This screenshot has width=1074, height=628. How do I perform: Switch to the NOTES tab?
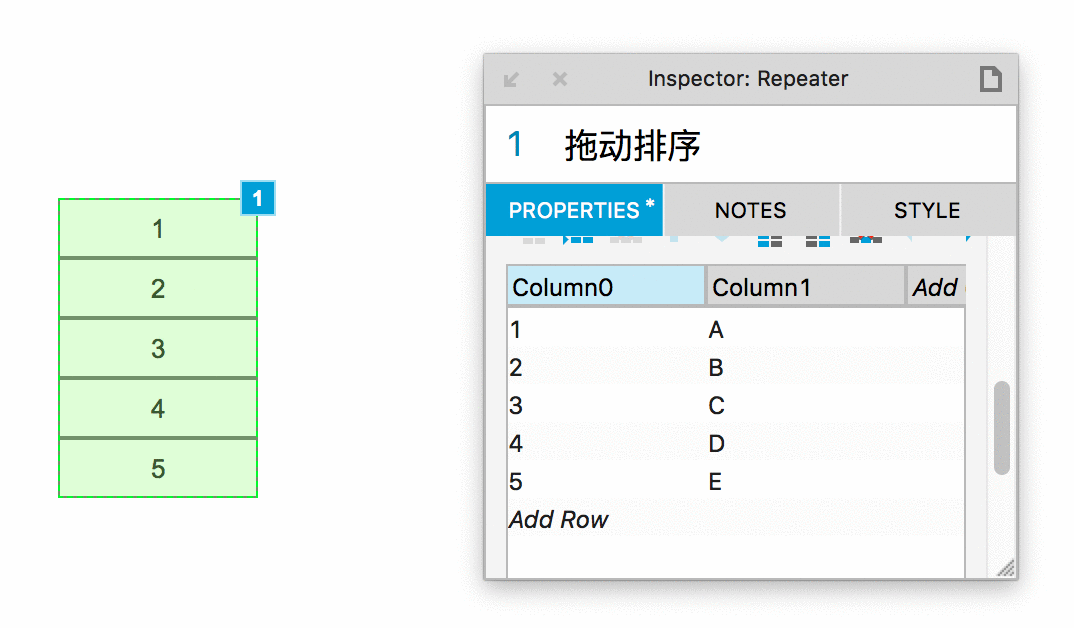point(751,210)
